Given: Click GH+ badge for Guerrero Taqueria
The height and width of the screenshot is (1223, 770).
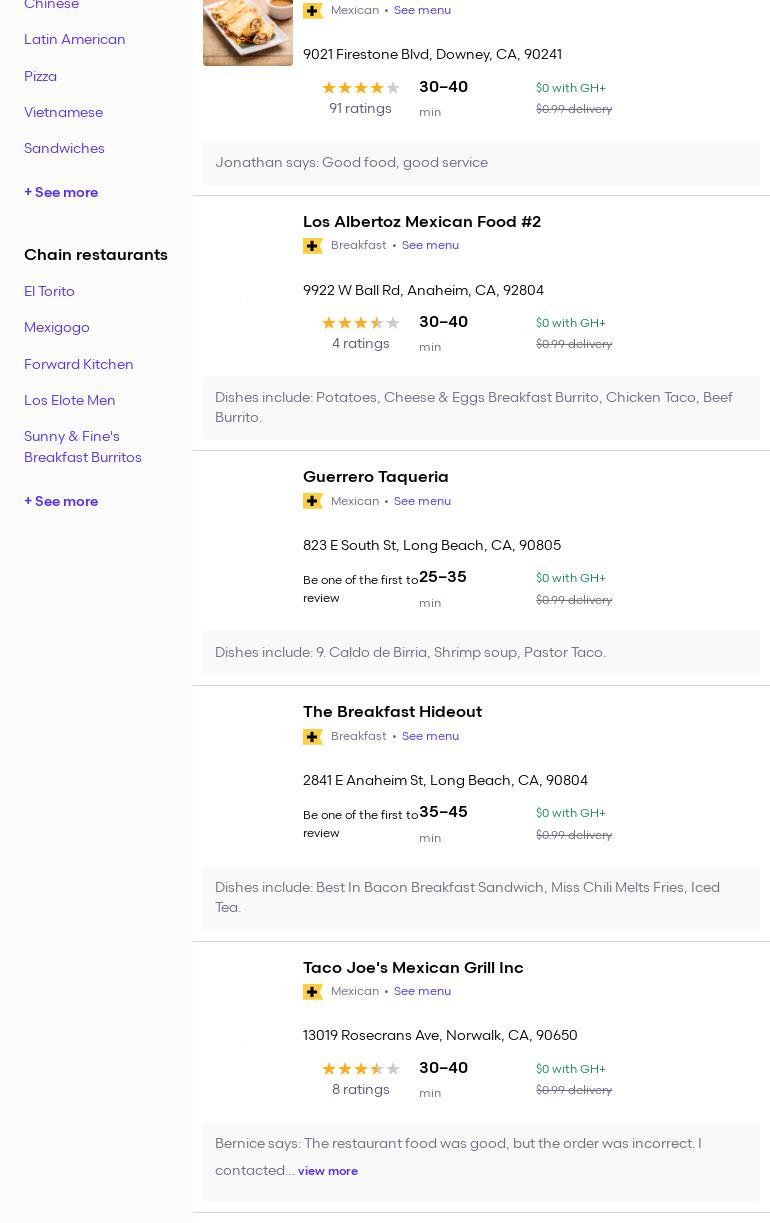Looking at the screenshot, I should (x=313, y=501).
